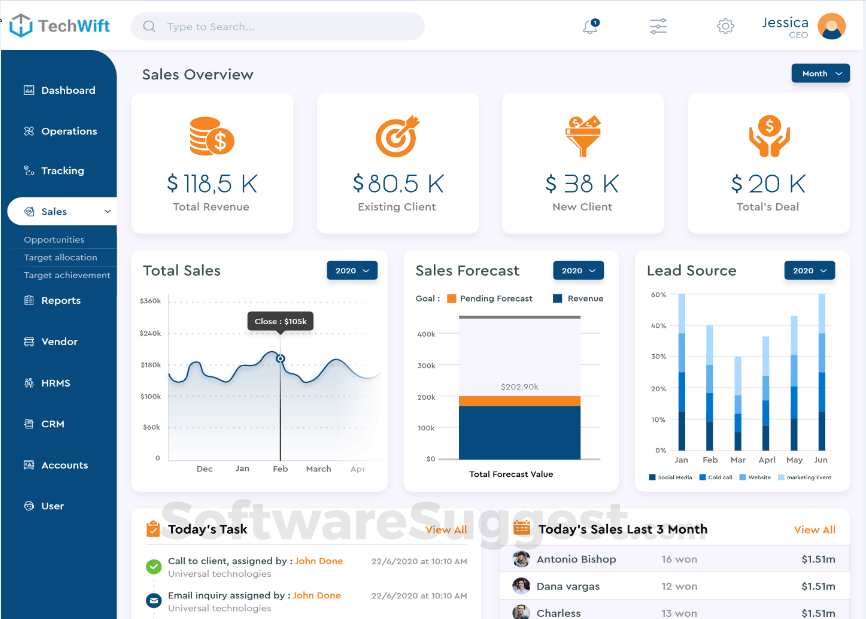Click in the Type to Search field
The image size is (866, 619).
[278, 27]
